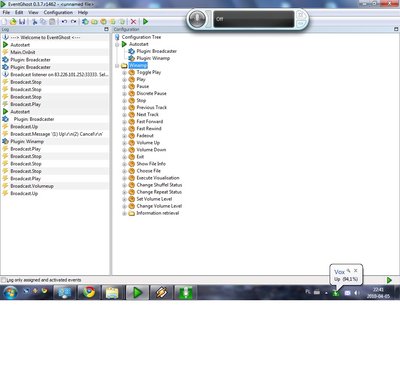Click the Broadcast listener log entry
400x380 pixels.
coord(59,75)
